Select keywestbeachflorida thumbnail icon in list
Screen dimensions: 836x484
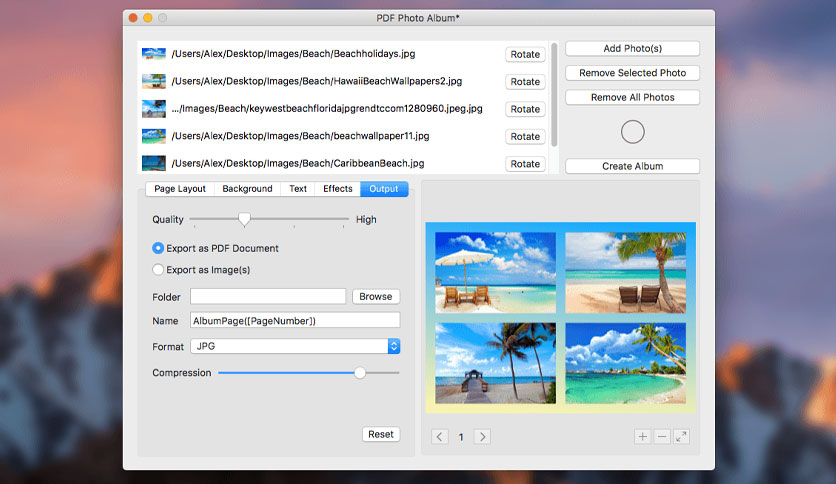pos(154,109)
